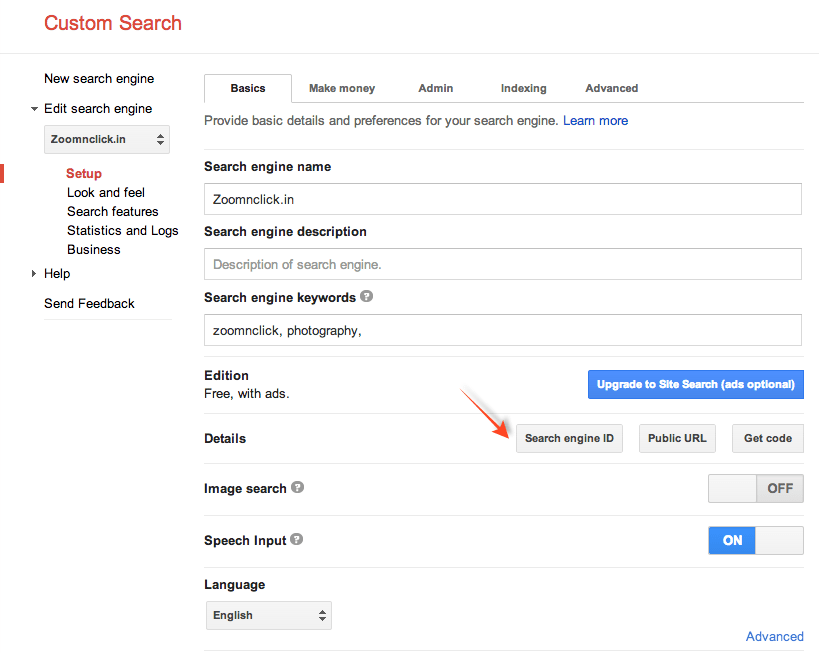Switch to the Admin tab

435,88
